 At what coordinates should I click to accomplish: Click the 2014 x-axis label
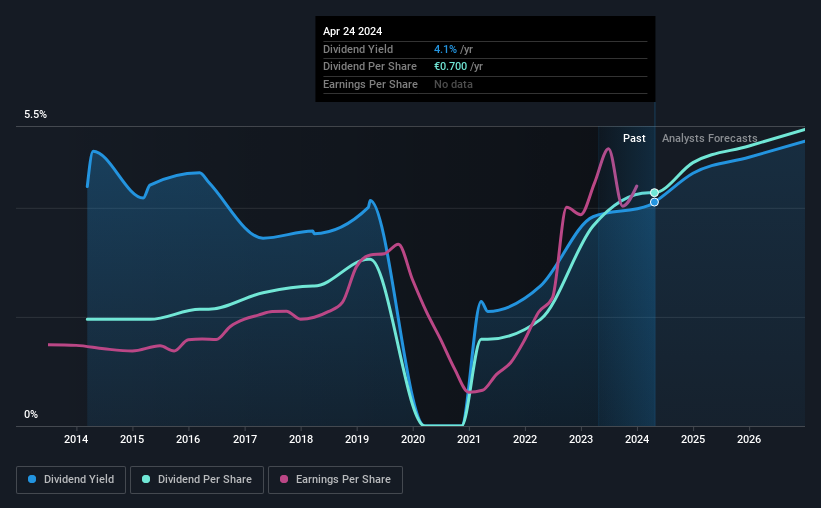(76, 439)
